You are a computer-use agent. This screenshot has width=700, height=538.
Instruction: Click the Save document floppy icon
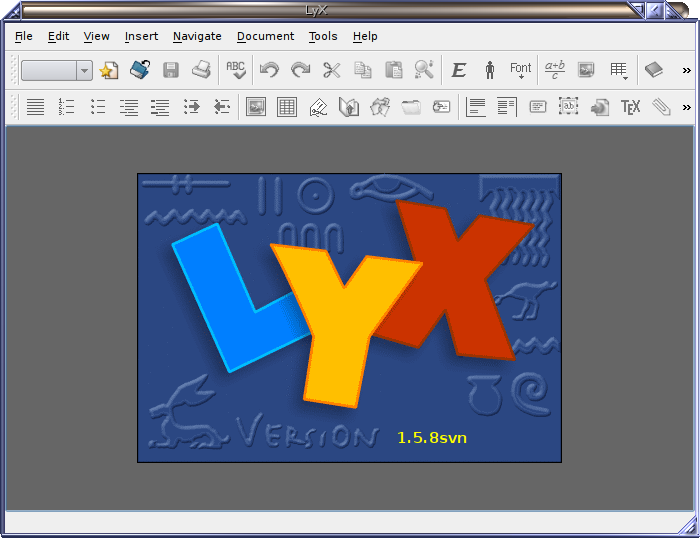coord(171,70)
